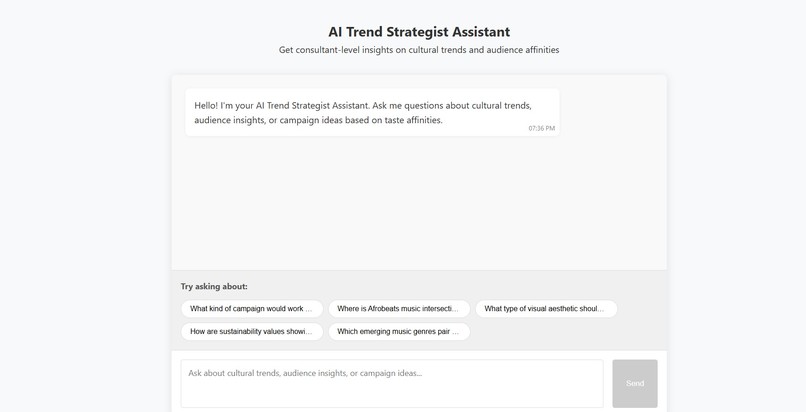Click the word 'Hello!' in the greeting
This screenshot has height=412, width=806.
(207, 105)
